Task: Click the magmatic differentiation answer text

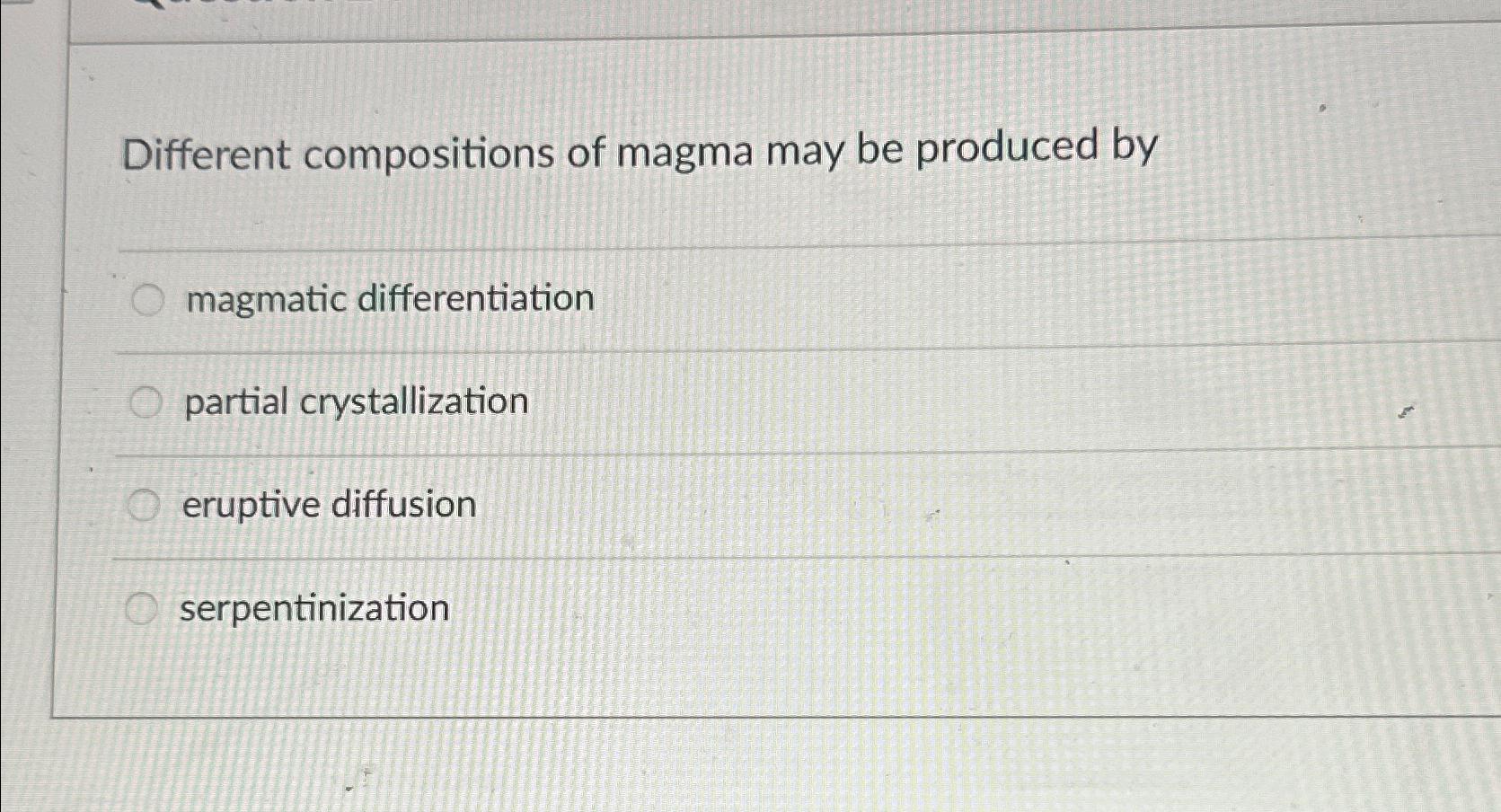Action: coord(388,300)
